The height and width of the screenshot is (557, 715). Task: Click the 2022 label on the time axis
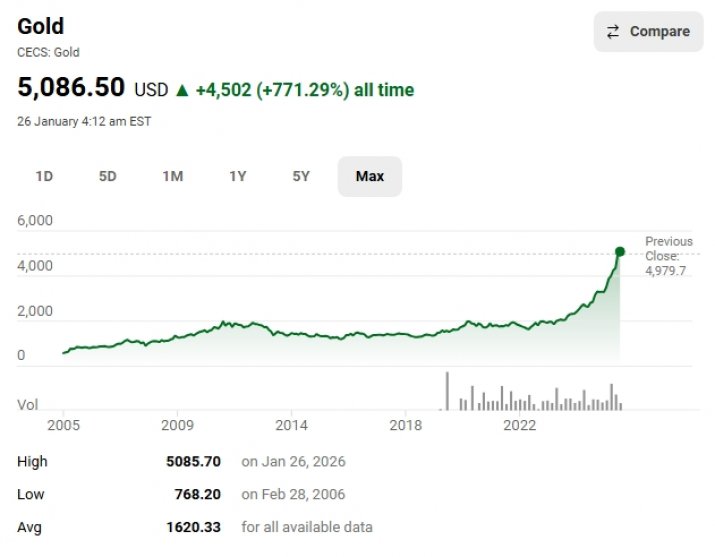coord(519,425)
